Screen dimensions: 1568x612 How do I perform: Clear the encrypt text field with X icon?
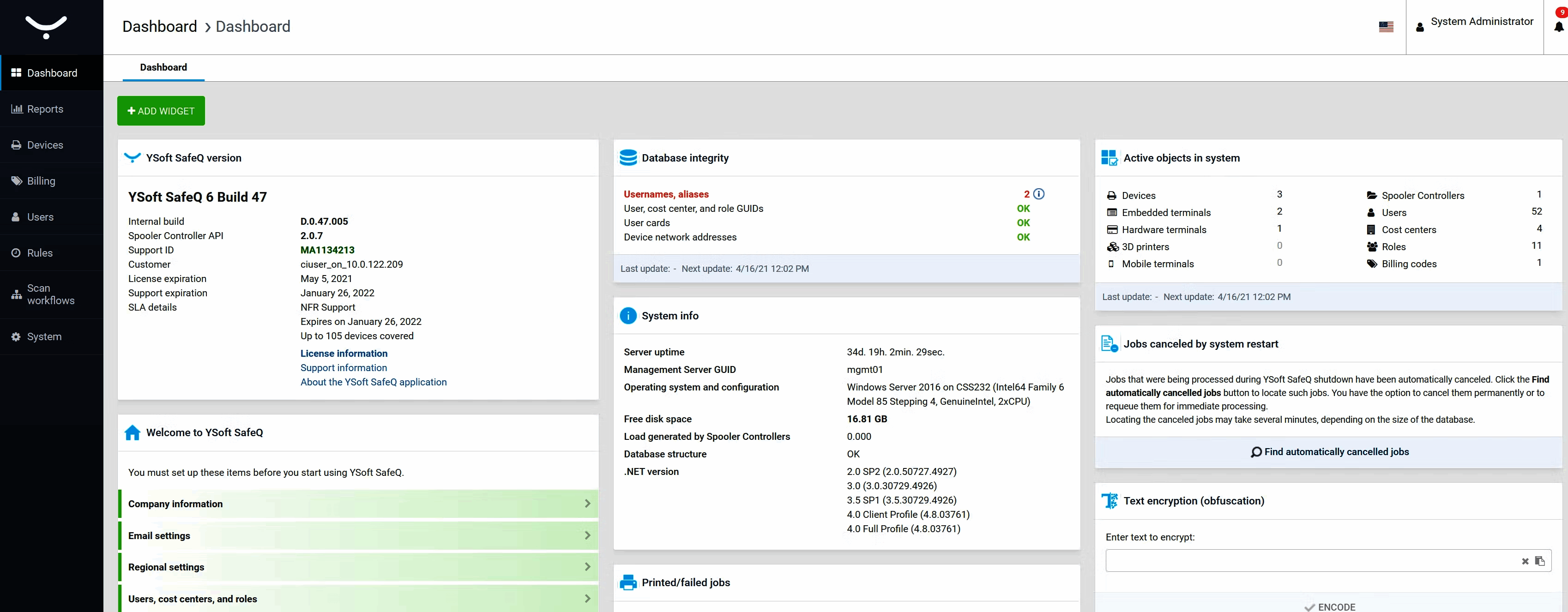point(1525,561)
